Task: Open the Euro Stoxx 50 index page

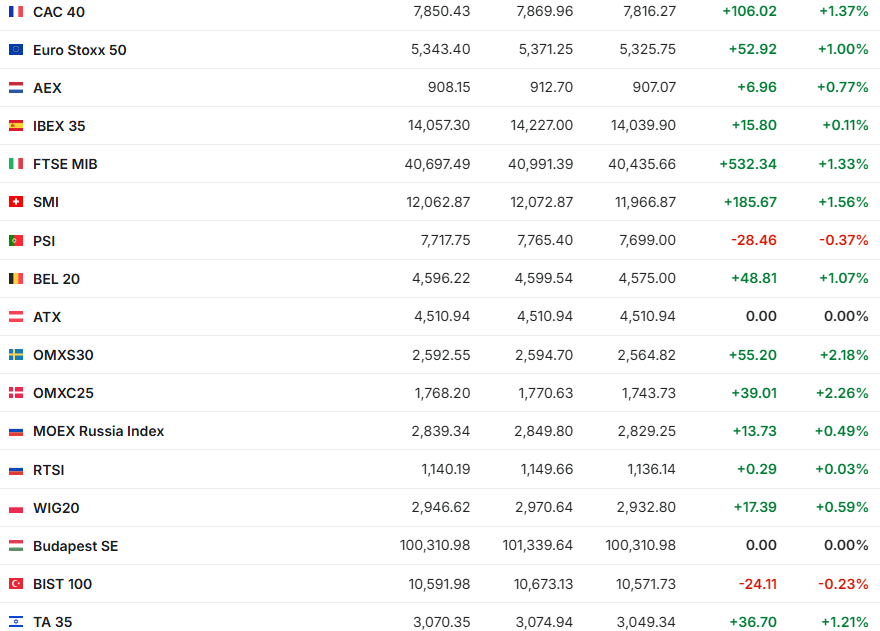Action: pos(80,50)
